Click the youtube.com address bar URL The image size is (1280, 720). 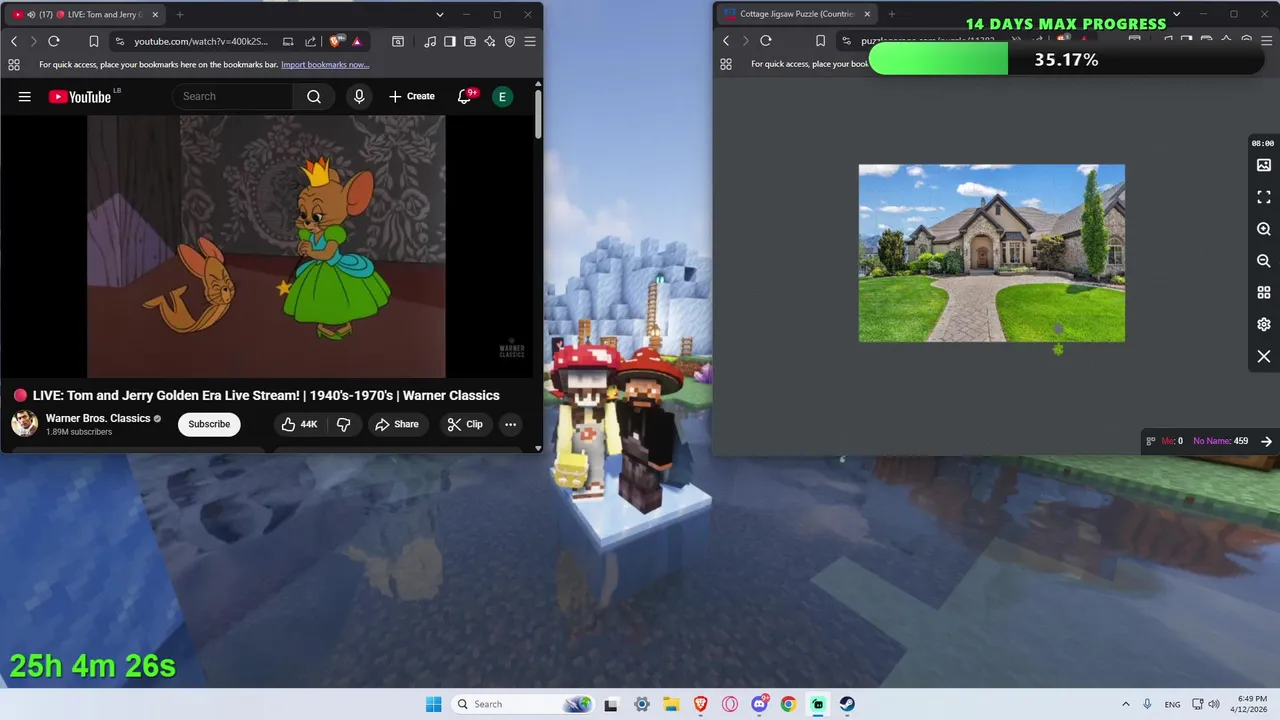click(201, 41)
